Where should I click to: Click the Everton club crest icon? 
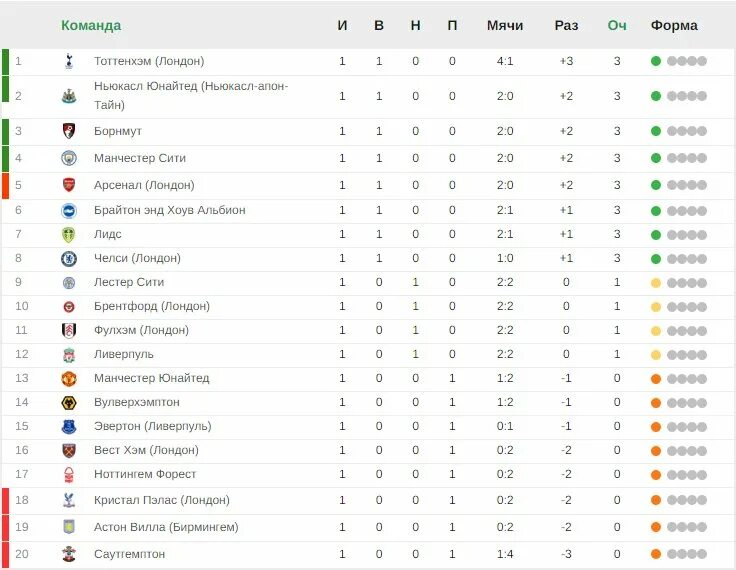click(x=69, y=427)
